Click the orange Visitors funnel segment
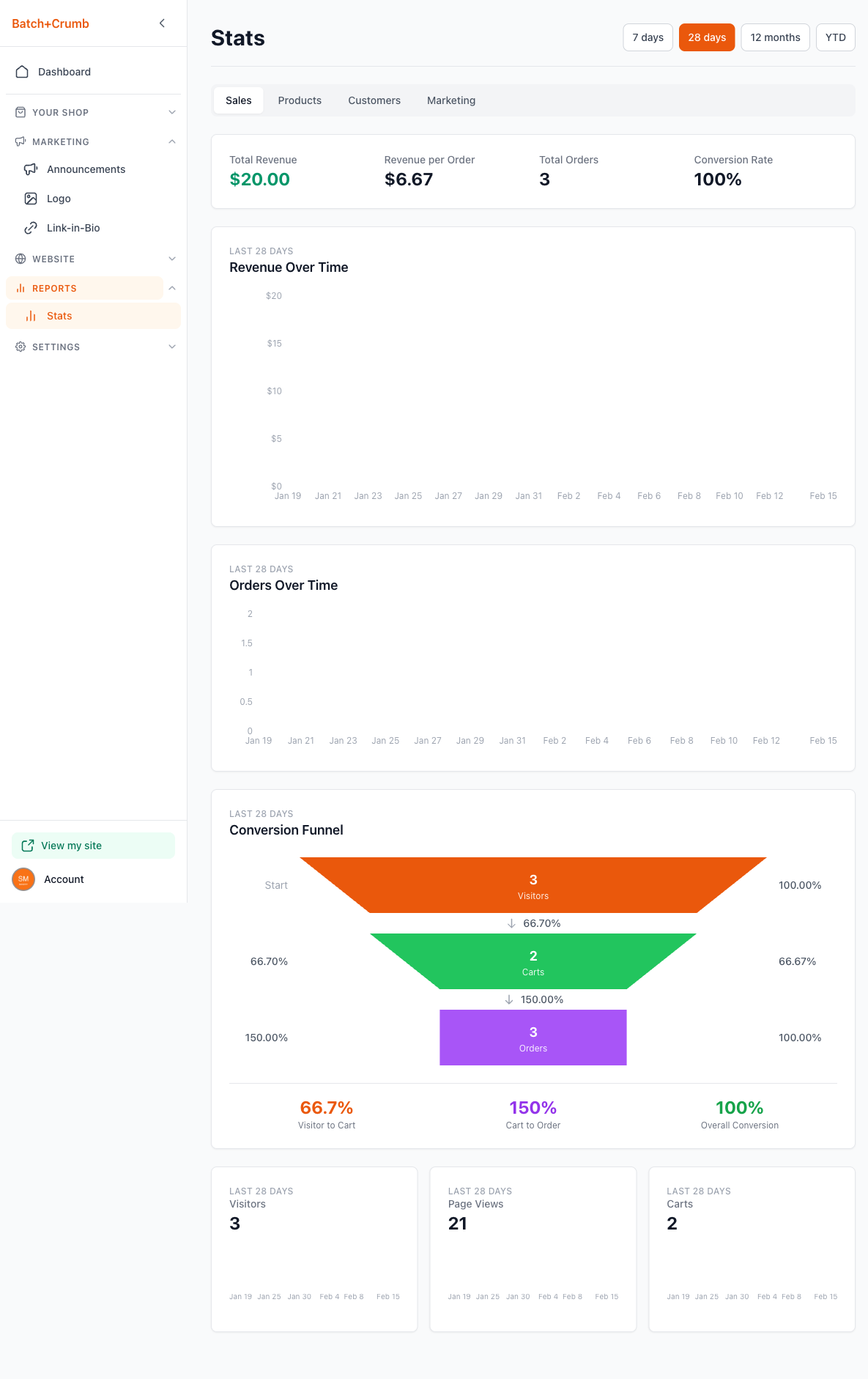This screenshot has width=868, height=1379. (x=533, y=885)
